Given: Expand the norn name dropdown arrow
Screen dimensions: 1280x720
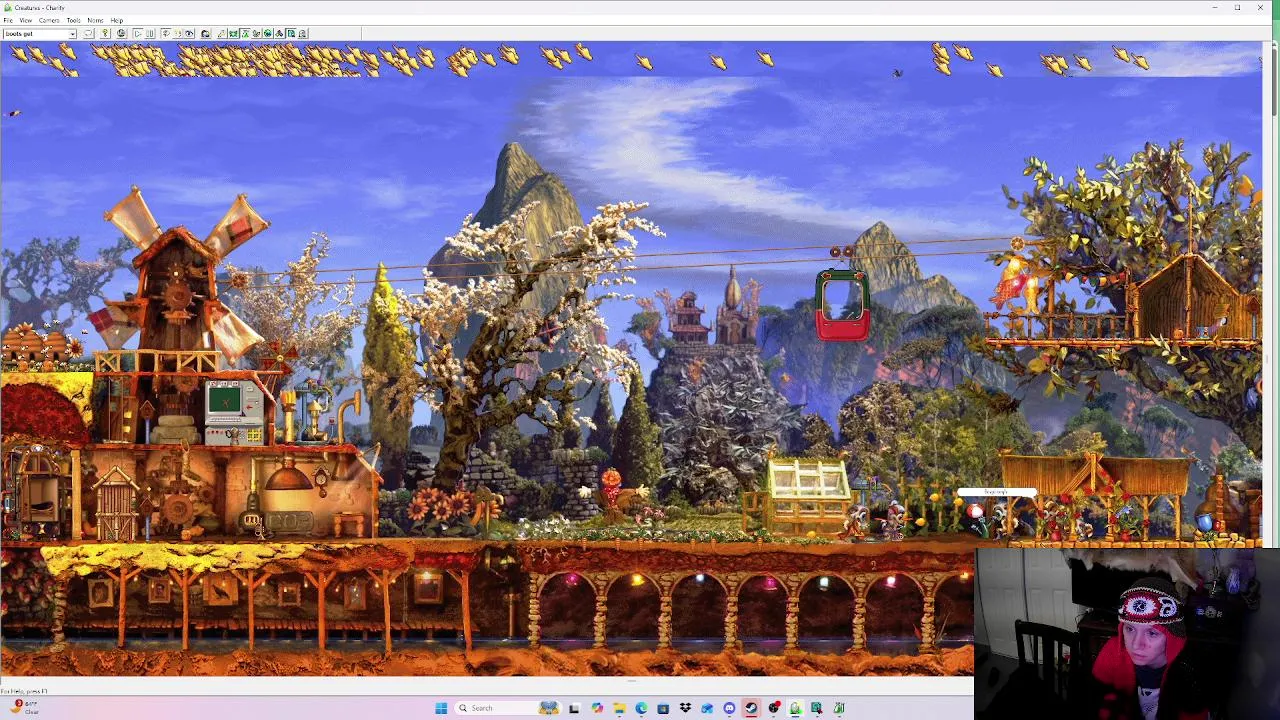Looking at the screenshot, I should point(72,34).
